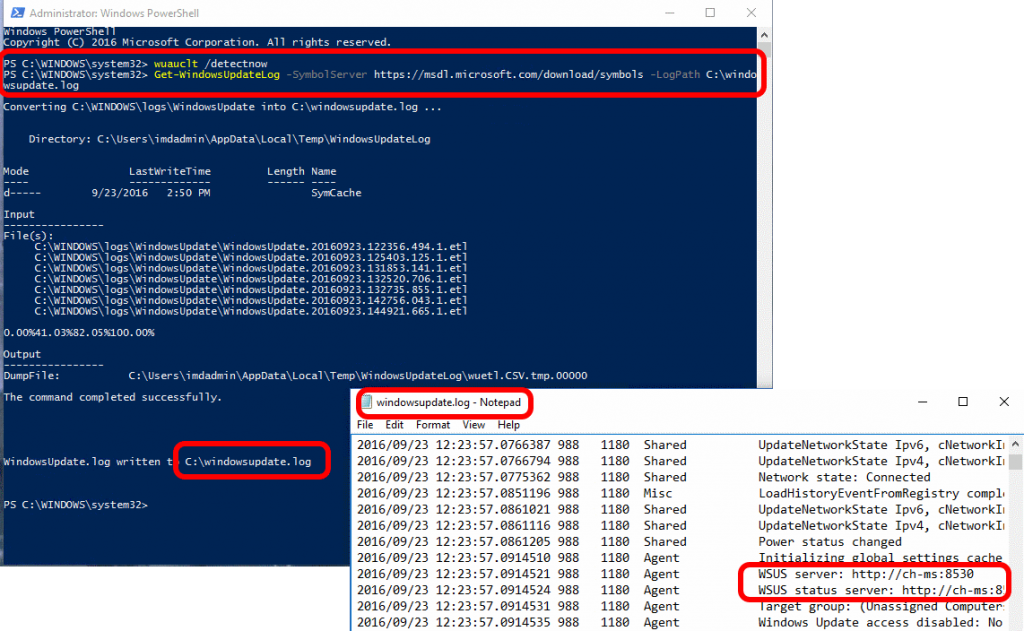Open the File menu in Notepad
This screenshot has height=631, width=1024.
365,424
